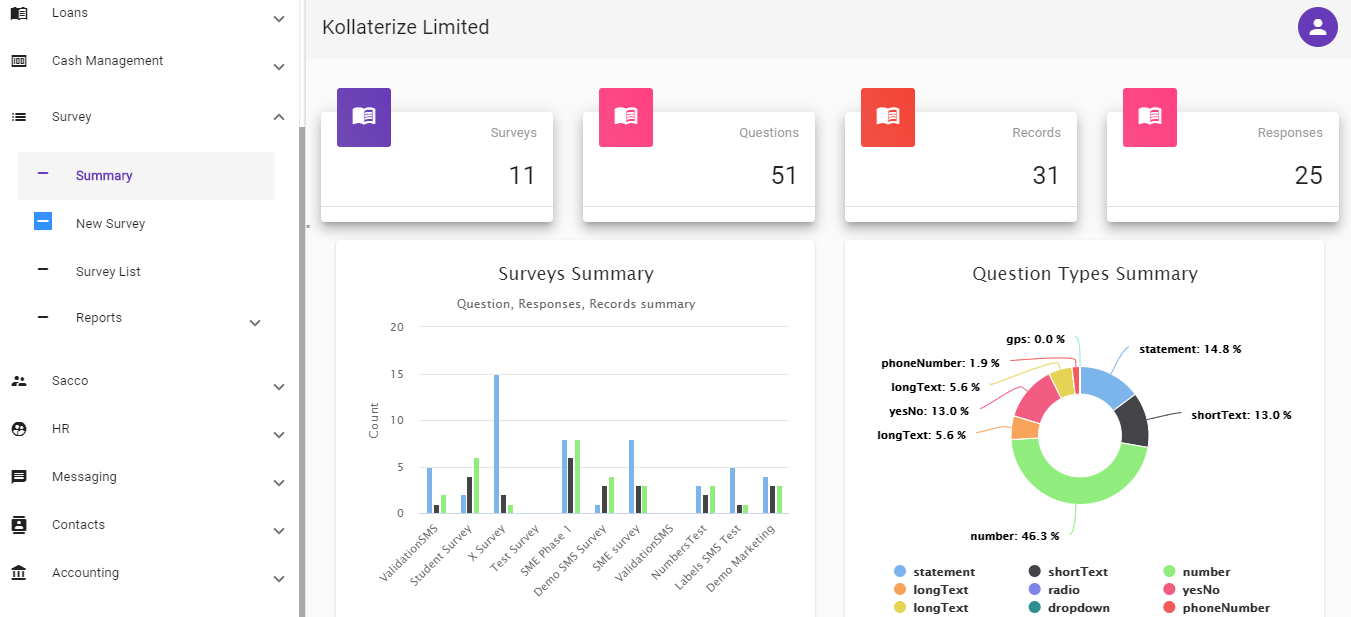
Task: Open the Reports submenu label
Action: pyautogui.click(x=99, y=318)
